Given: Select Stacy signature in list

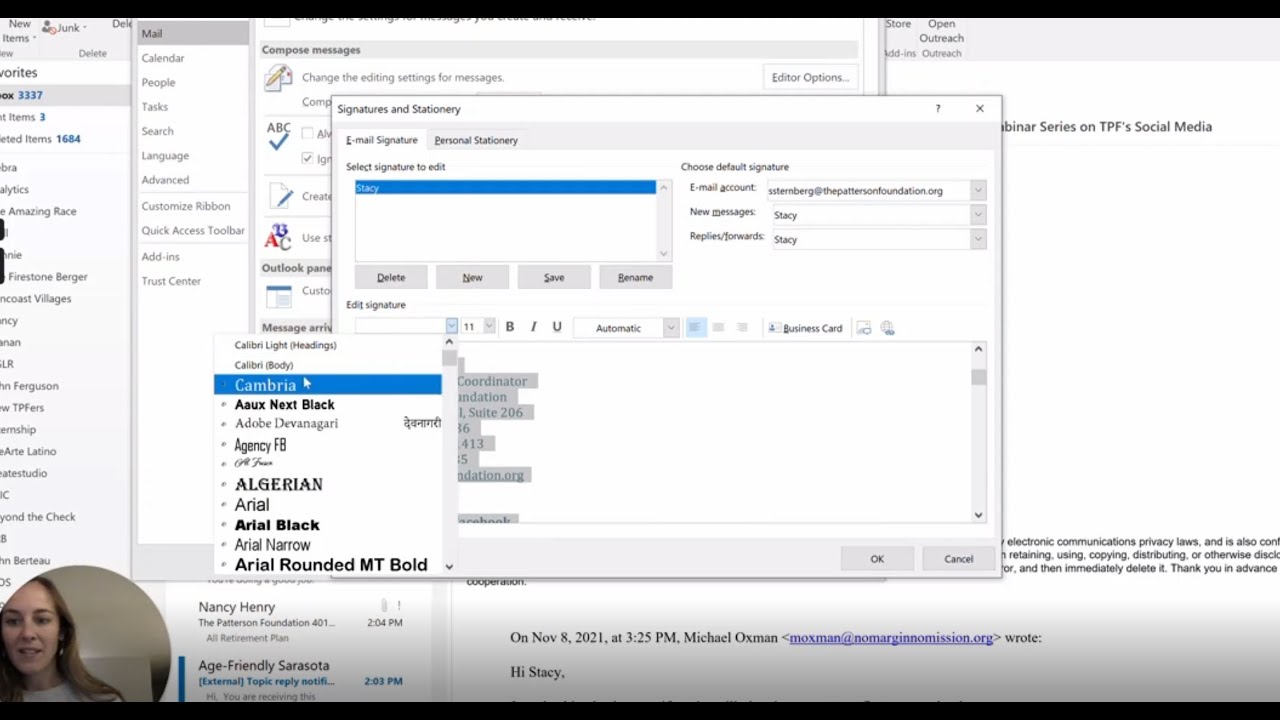Looking at the screenshot, I should 506,188.
